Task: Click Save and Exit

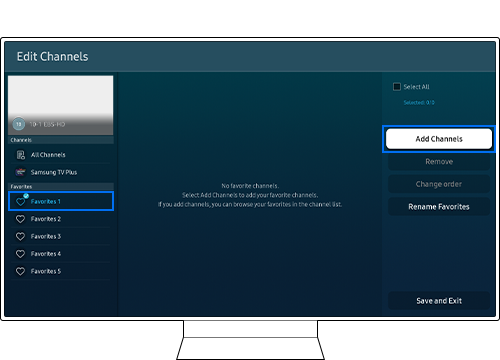Action: pos(439,301)
